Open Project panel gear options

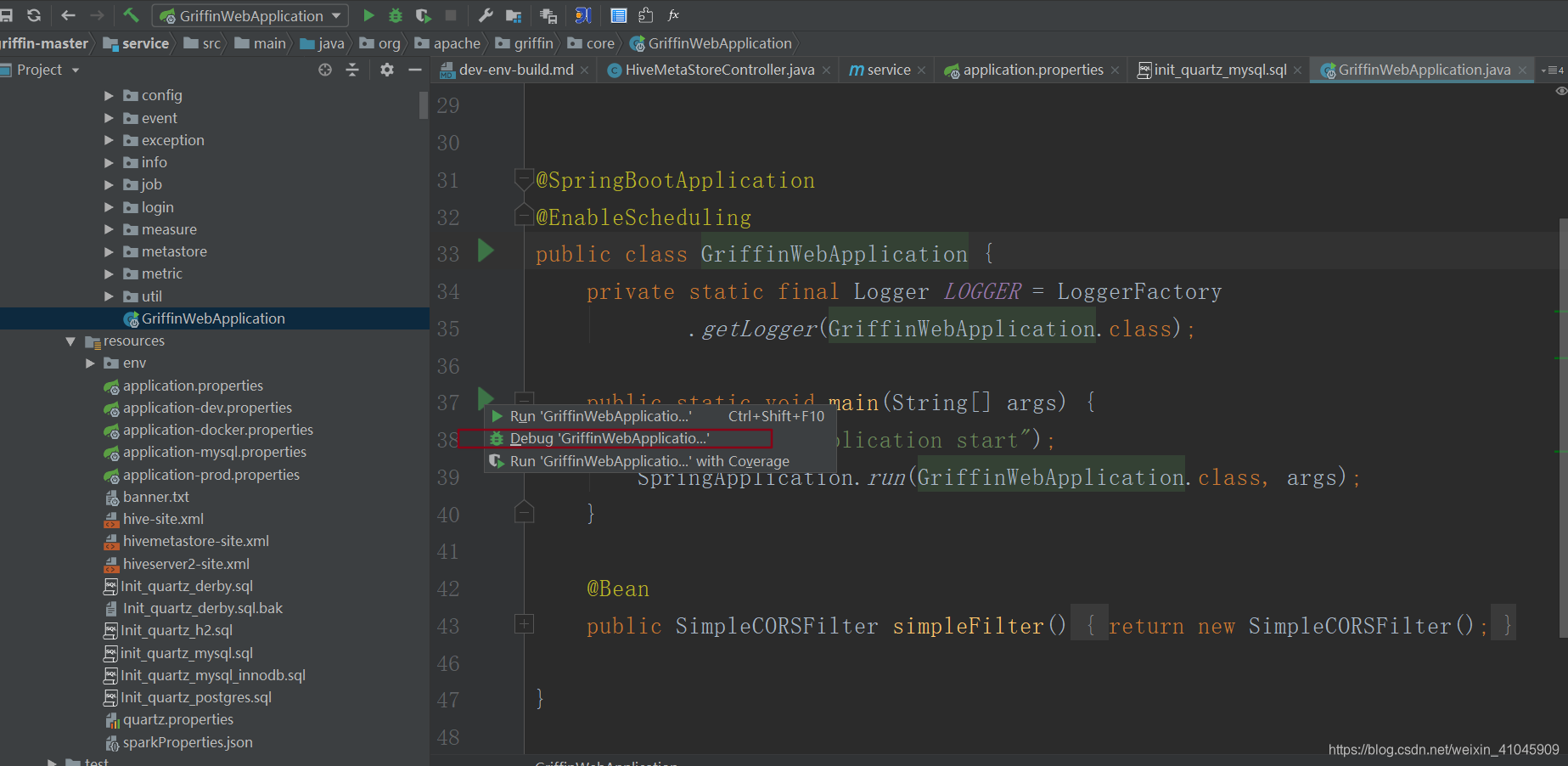387,70
